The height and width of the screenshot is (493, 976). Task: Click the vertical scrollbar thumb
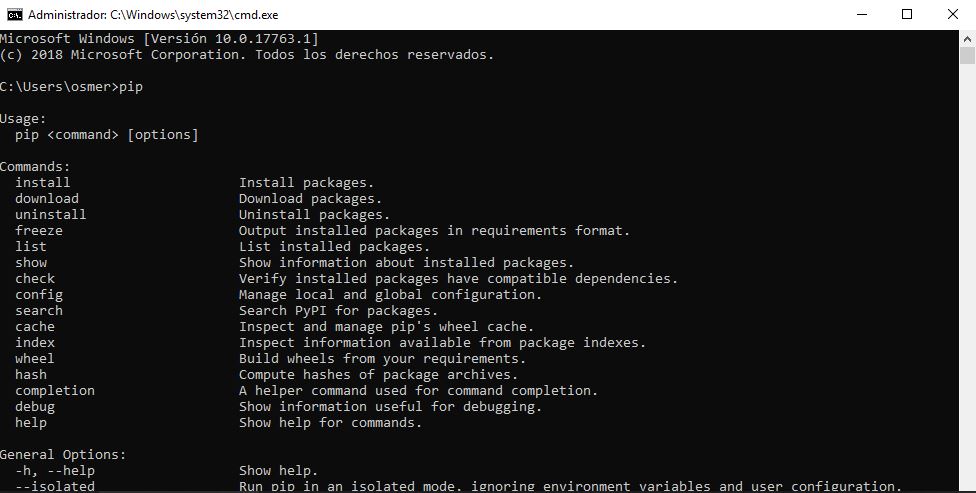point(967,55)
